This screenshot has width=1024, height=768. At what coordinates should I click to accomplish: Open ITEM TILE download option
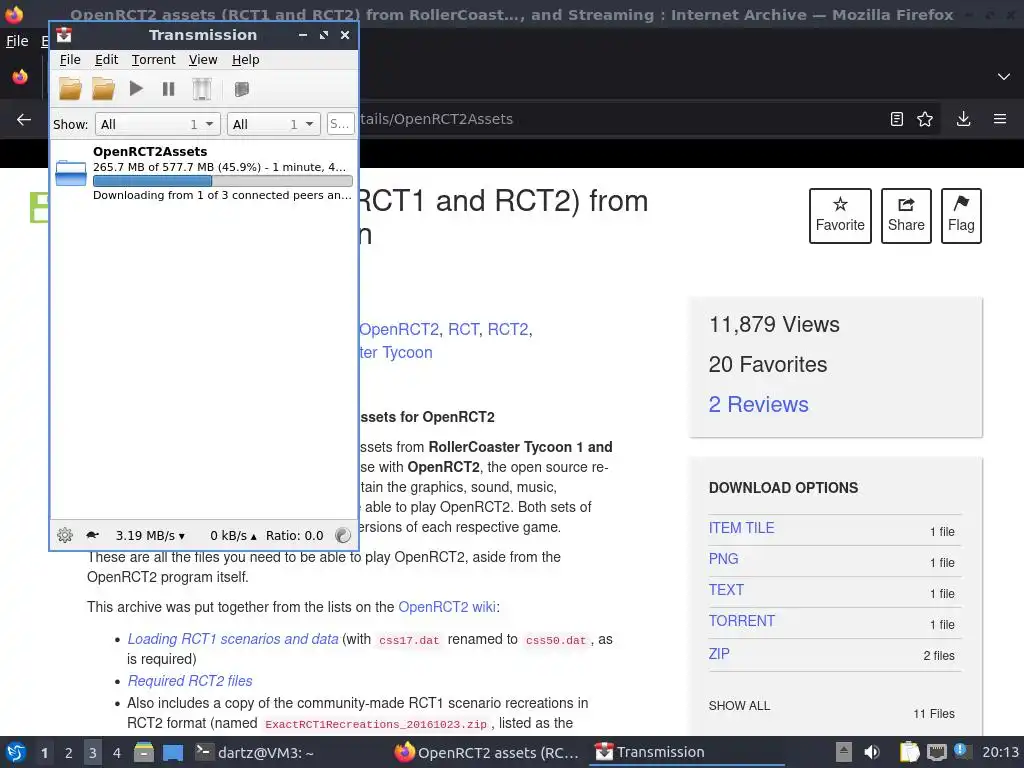tap(741, 528)
